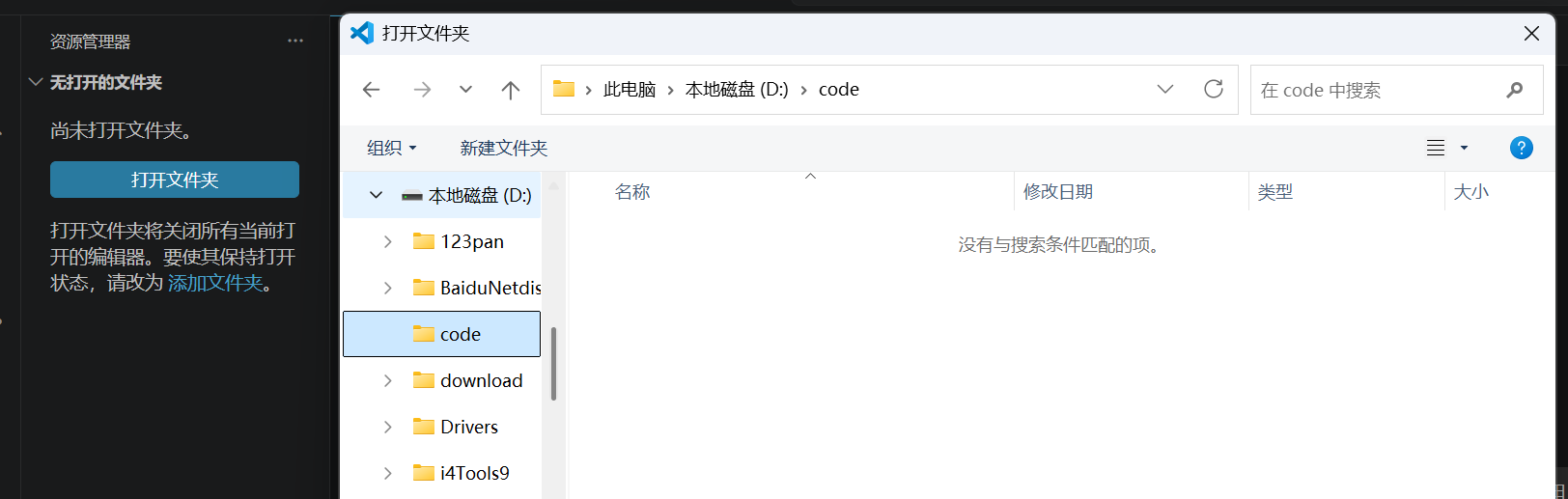1568x499 pixels.
Task: Click 新建文件夹 button
Action: pyautogui.click(x=504, y=148)
